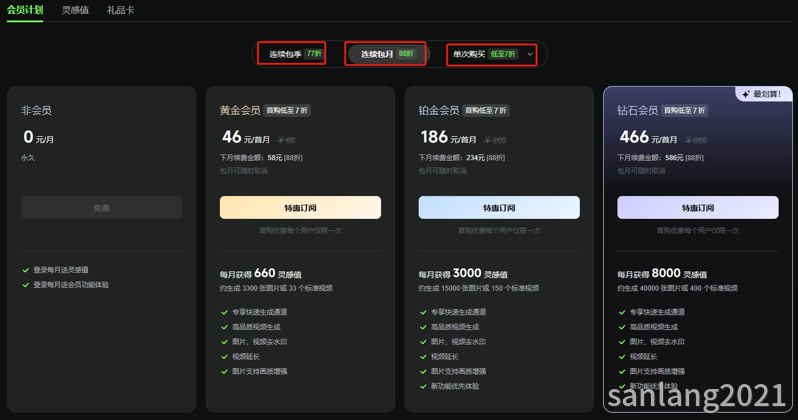Select the 单次购买 purchase option
The width and height of the screenshot is (798, 420).
[485, 54]
